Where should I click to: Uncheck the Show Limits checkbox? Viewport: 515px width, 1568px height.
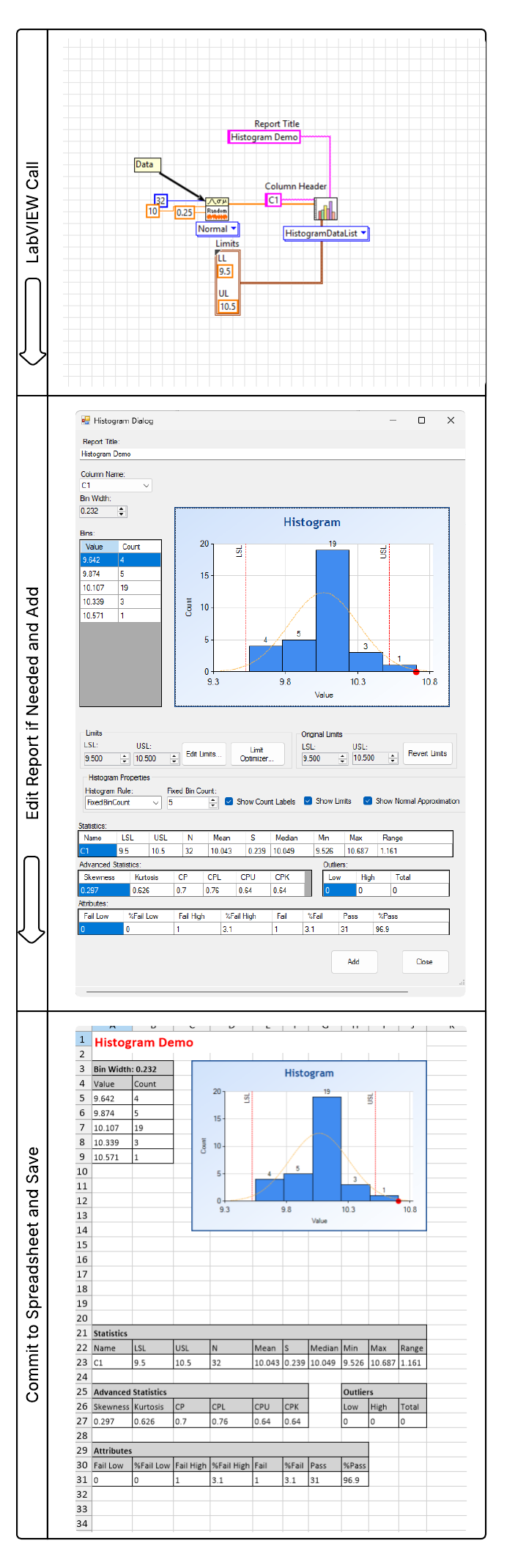(308, 801)
